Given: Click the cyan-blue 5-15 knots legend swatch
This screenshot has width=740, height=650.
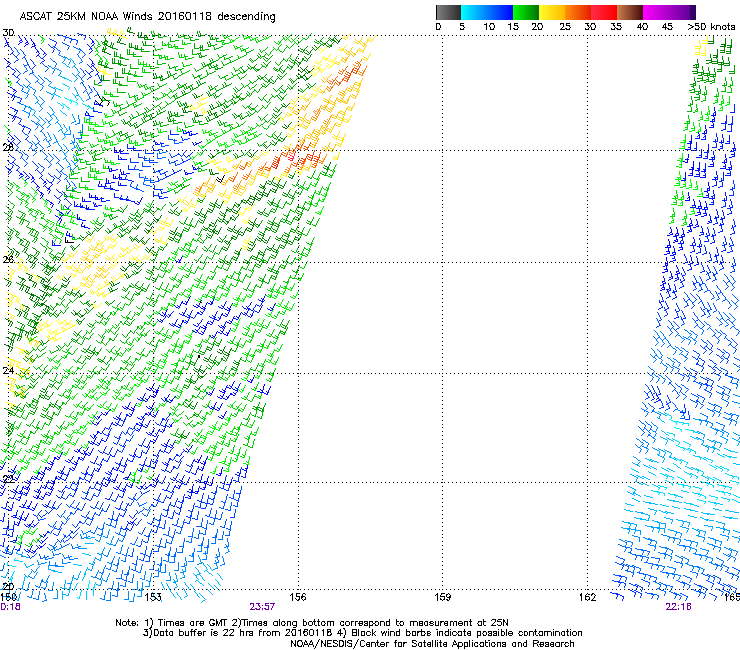Looking at the screenshot, I should 487,12.
